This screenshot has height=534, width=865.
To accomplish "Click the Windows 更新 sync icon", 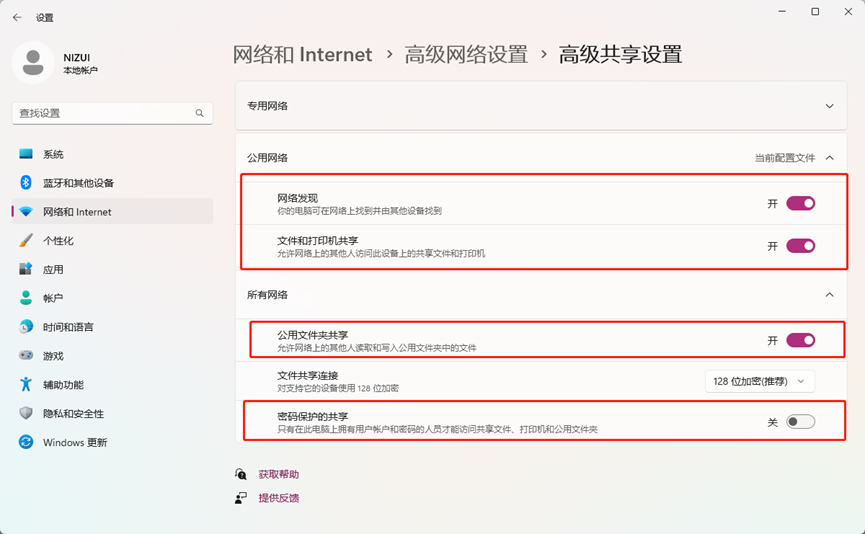I will 26,442.
